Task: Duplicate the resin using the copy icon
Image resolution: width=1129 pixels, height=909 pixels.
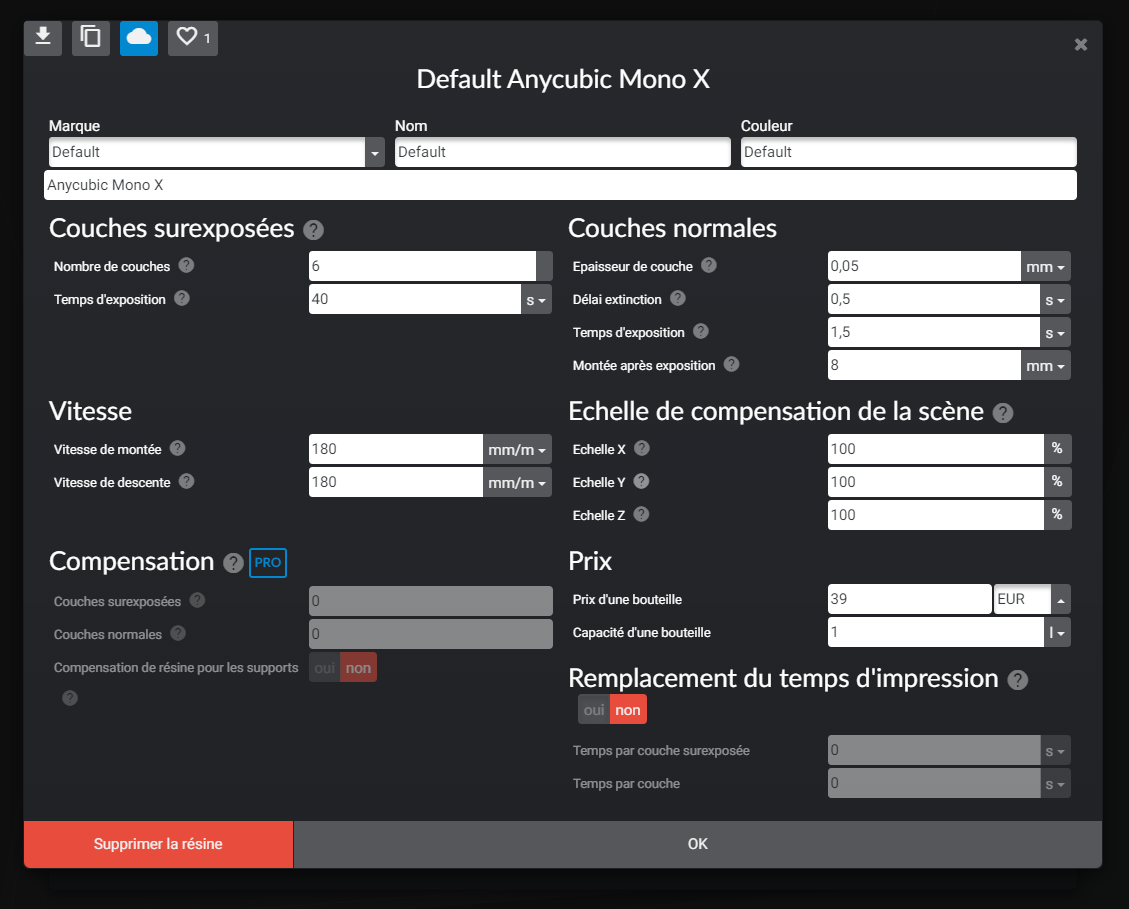Action: pyautogui.click(x=91, y=37)
